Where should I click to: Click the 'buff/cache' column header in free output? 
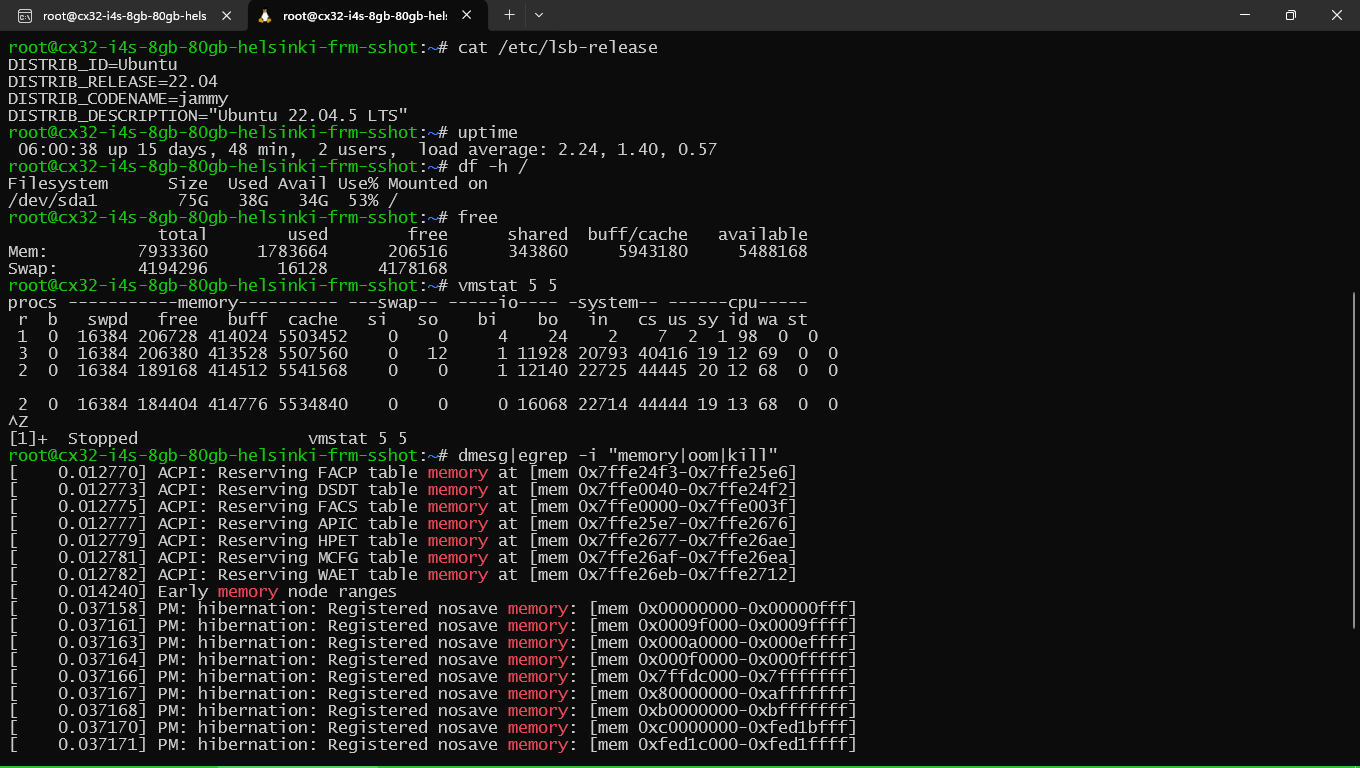[x=638, y=234]
